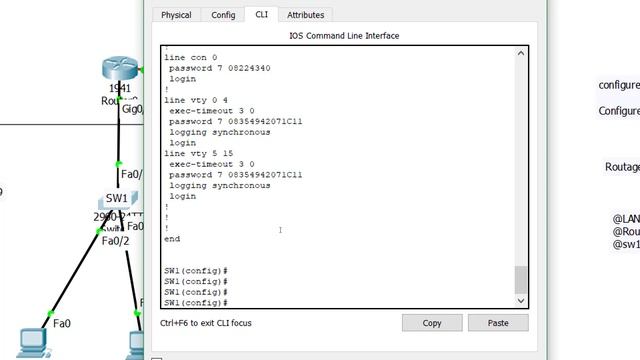Screen dimensions: 640x360
Task: Click the 'line vty 0 4' line
Action: pyautogui.click(x=196, y=100)
